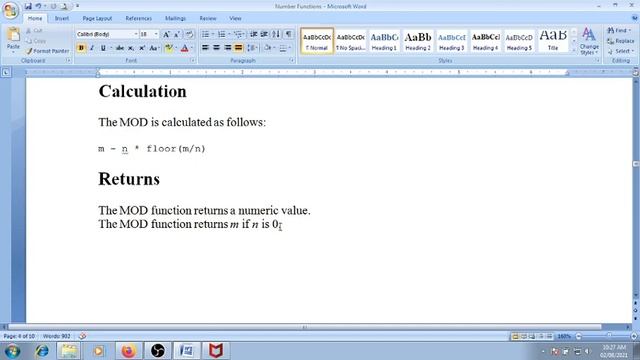Shrink the font size
The image size is (640, 360).
pos(177,34)
